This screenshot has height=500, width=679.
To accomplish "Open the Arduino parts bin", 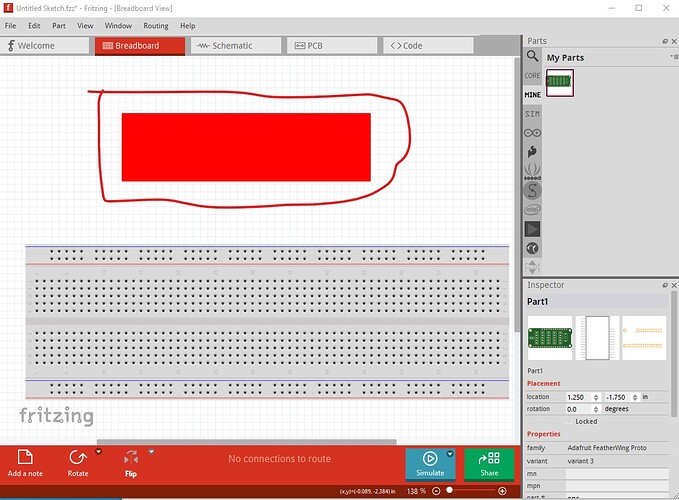I will coord(532,133).
